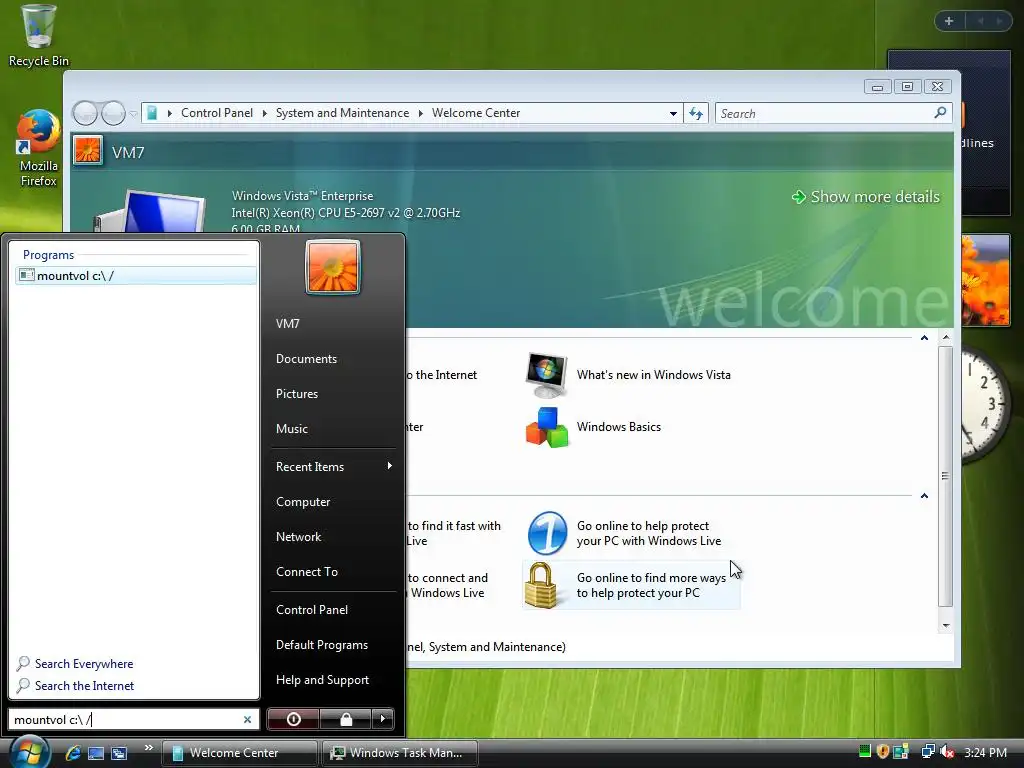Image resolution: width=1024 pixels, height=768 pixels.
Task: Open Computer from Start menu
Action: coord(303,502)
